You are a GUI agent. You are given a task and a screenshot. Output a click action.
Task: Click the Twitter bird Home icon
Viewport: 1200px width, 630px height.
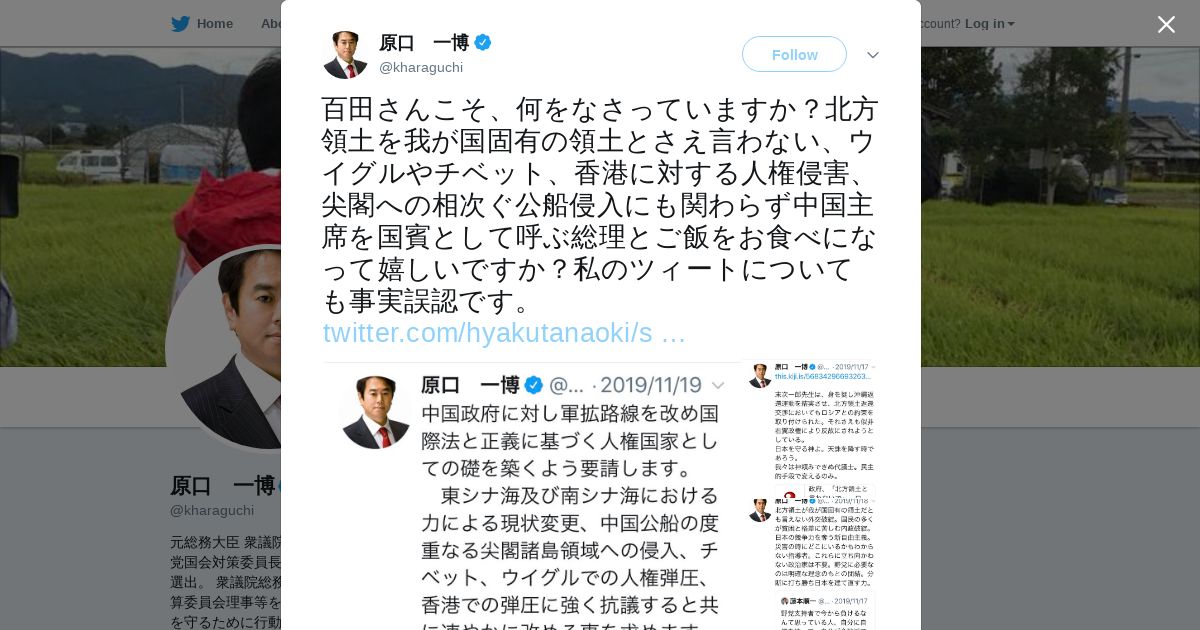[180, 24]
